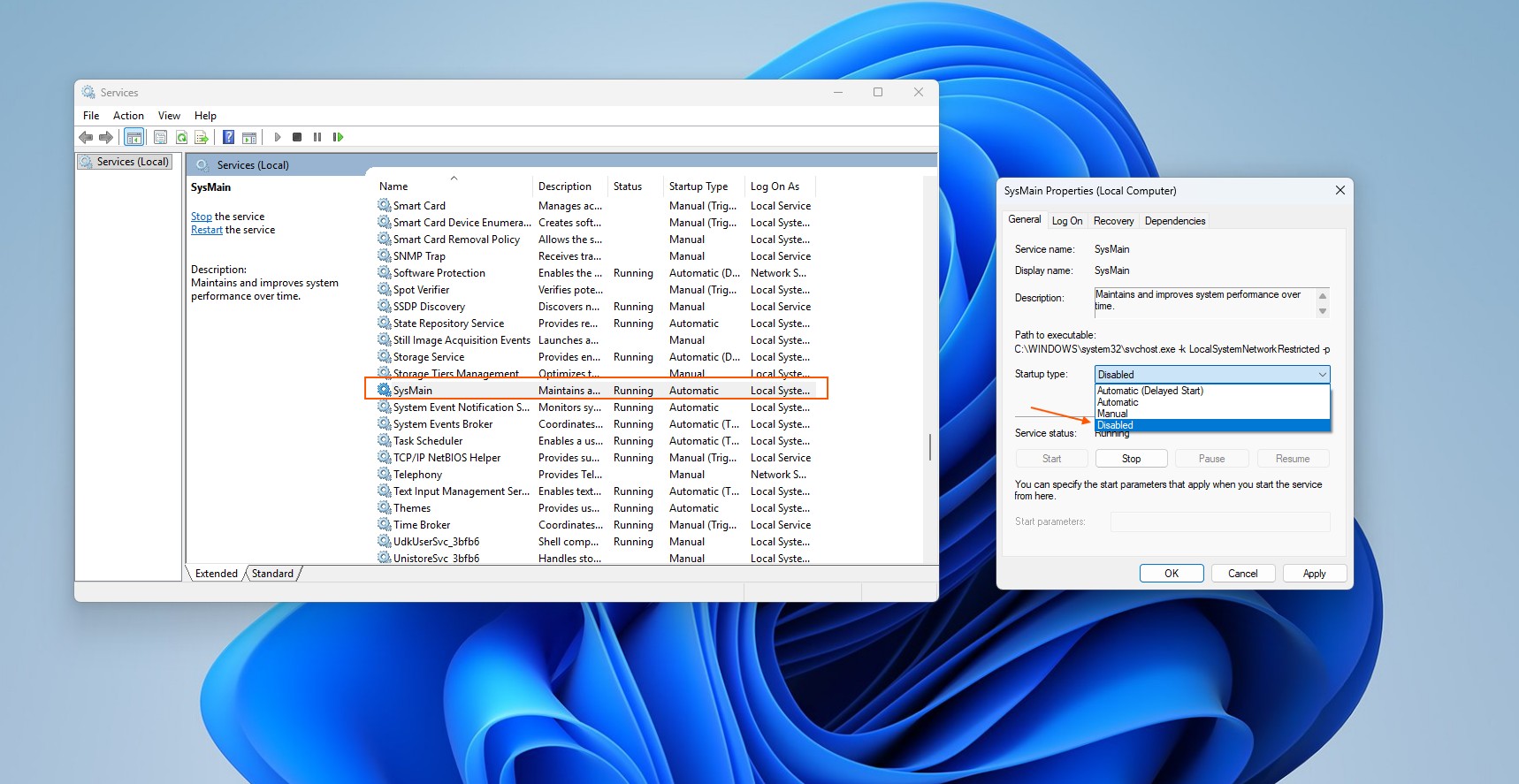The height and width of the screenshot is (784, 1519).
Task: Click the Pause Service toolbar icon
Action: [317, 137]
